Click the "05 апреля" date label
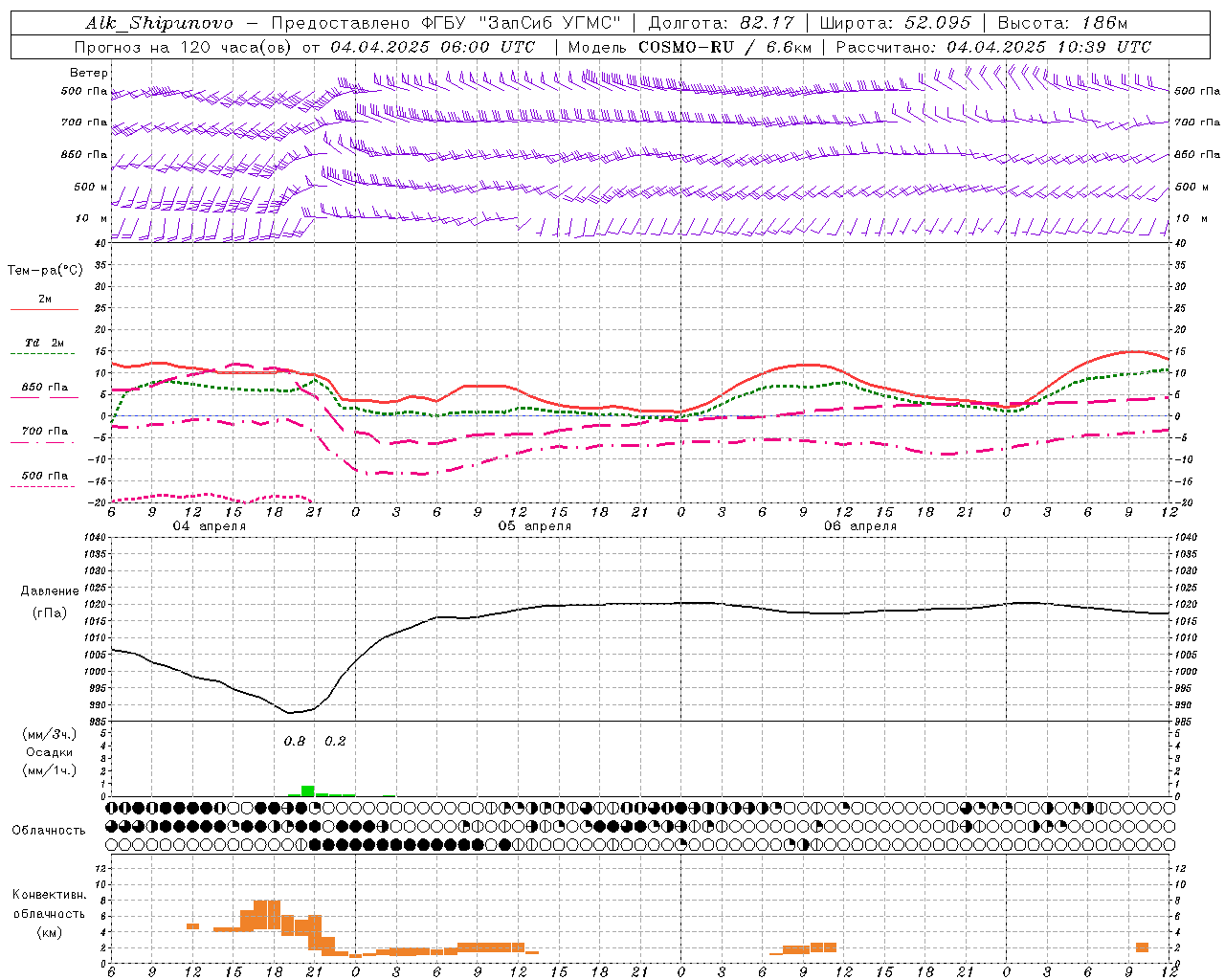 [534, 526]
